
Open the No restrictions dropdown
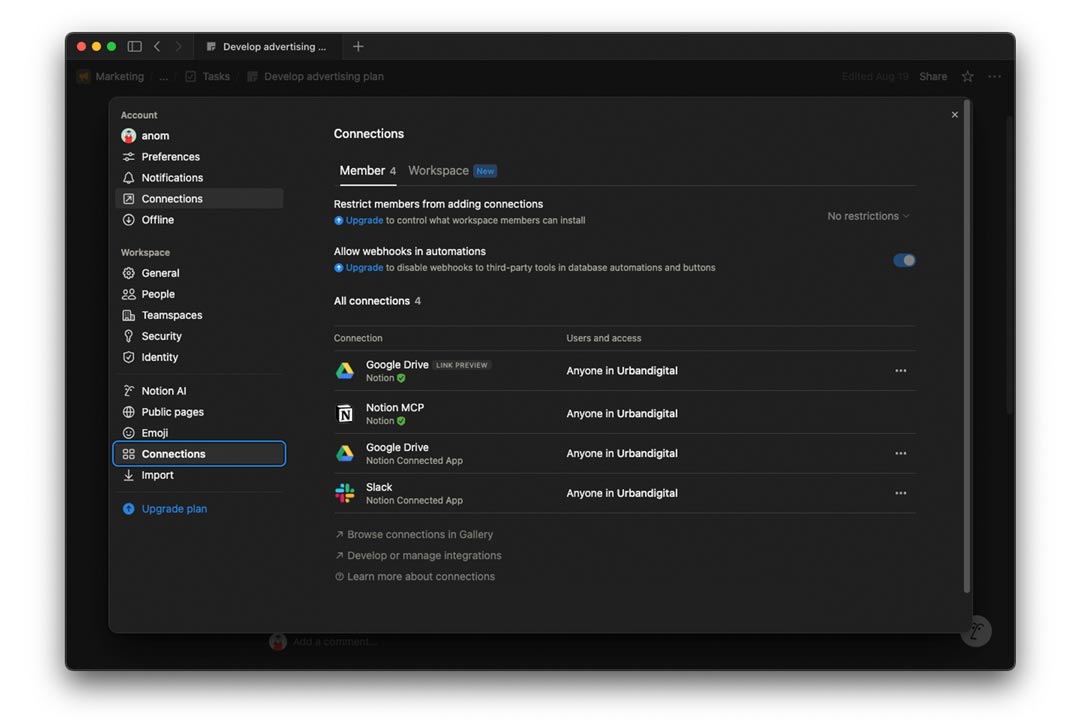868,216
